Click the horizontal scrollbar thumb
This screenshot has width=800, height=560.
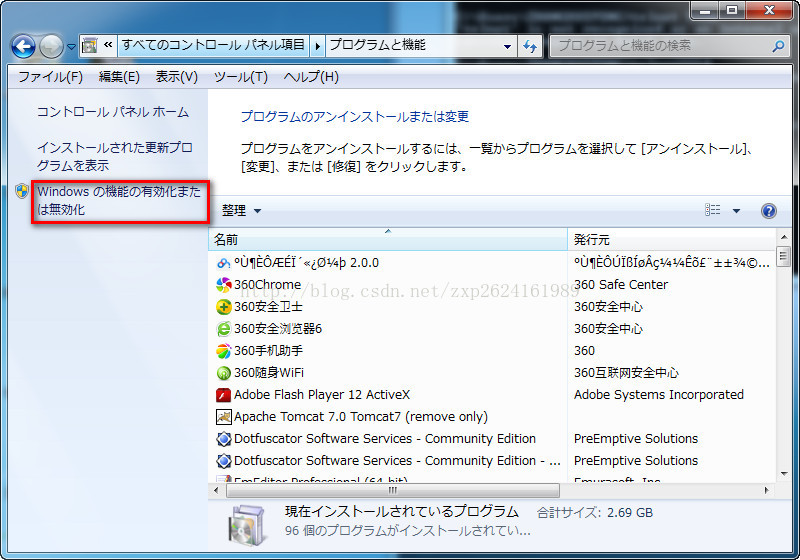point(392,491)
